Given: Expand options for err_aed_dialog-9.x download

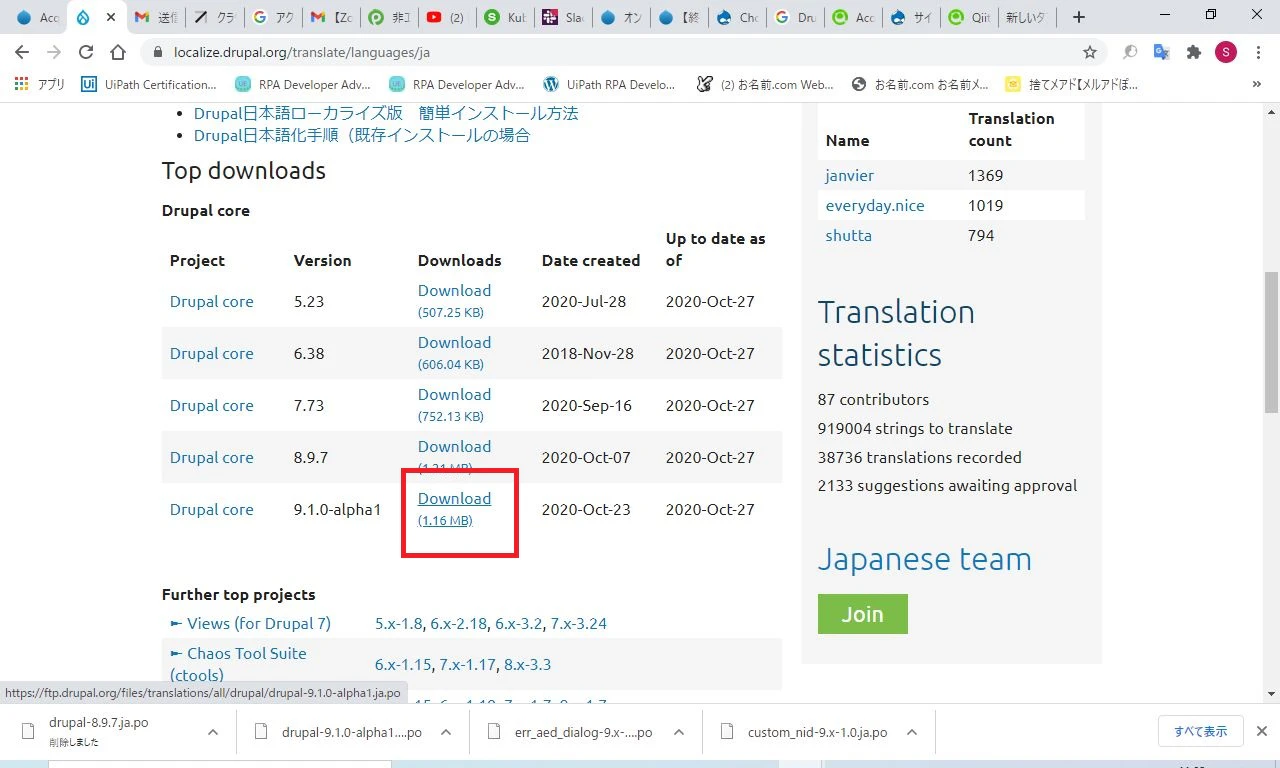Looking at the screenshot, I should point(679,732).
